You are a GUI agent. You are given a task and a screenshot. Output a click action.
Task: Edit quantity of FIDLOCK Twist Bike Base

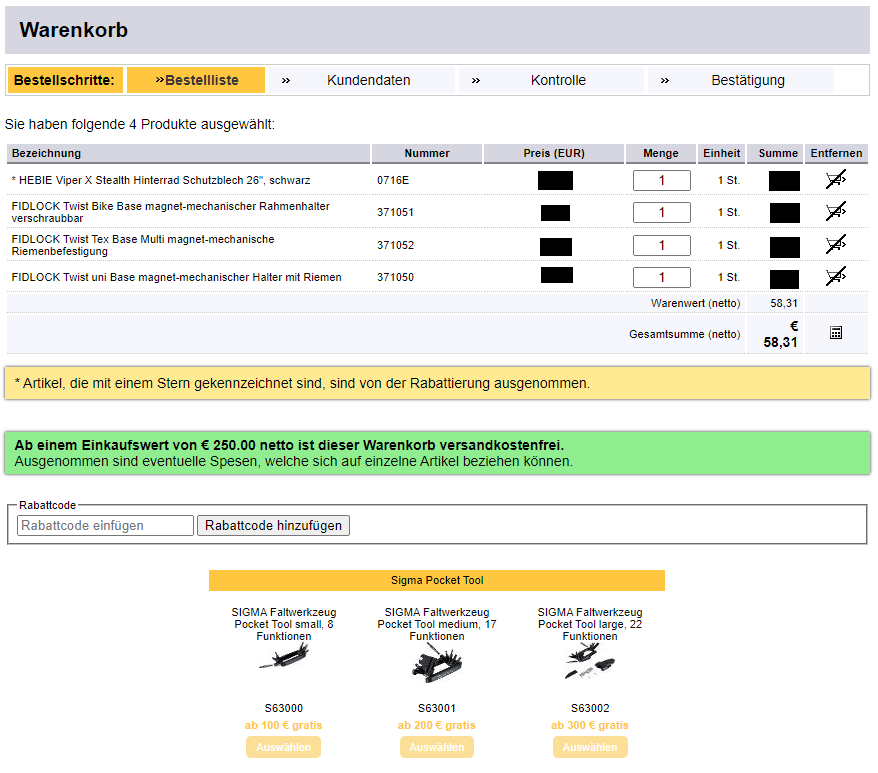[661, 212]
